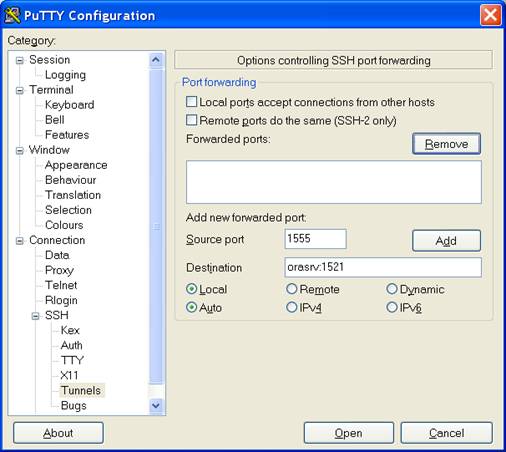Choose the Dynamic forwarding option
This screenshot has height=452, width=506.
392,289
